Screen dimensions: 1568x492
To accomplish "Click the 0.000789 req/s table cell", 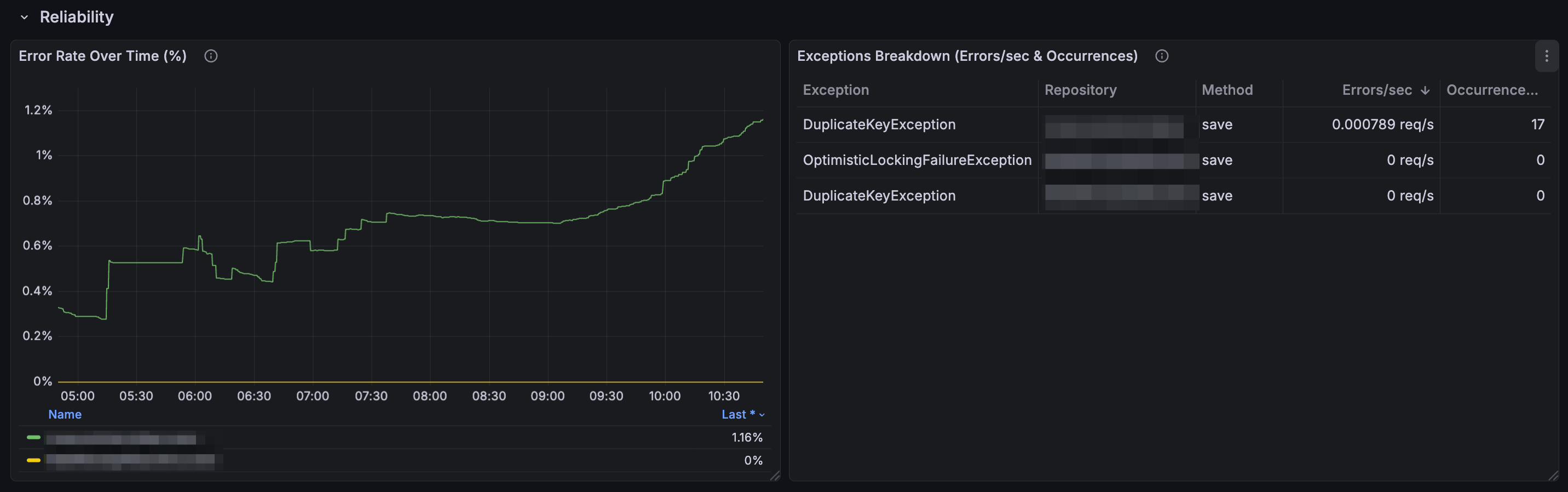I will [1382, 125].
